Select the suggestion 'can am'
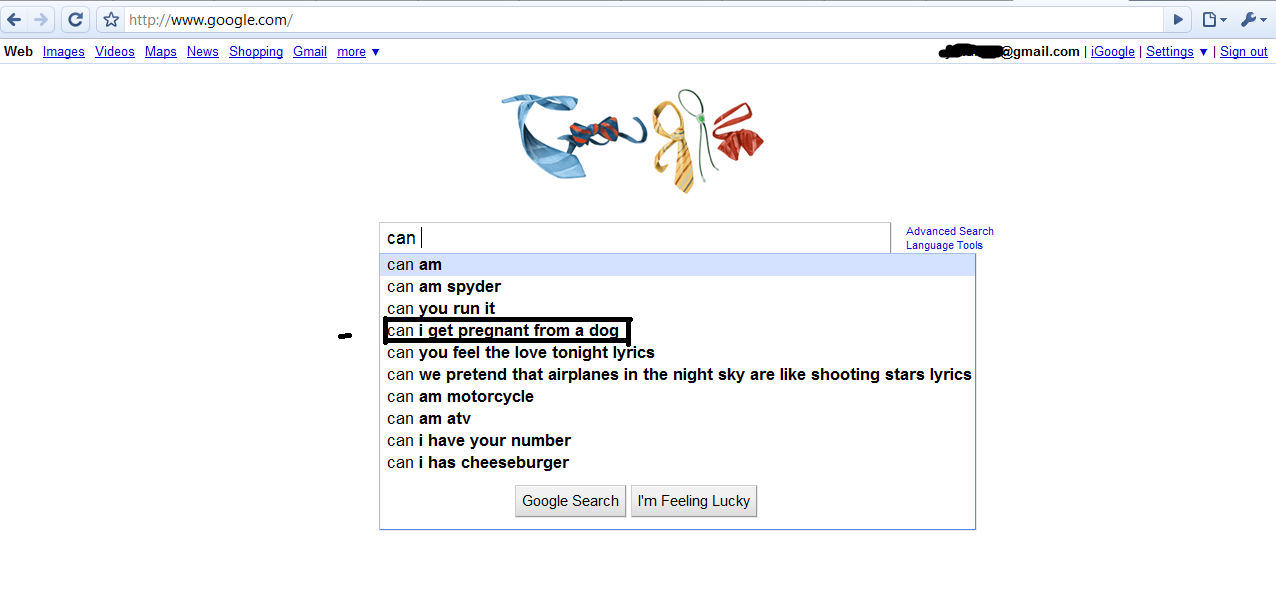 click(677, 265)
